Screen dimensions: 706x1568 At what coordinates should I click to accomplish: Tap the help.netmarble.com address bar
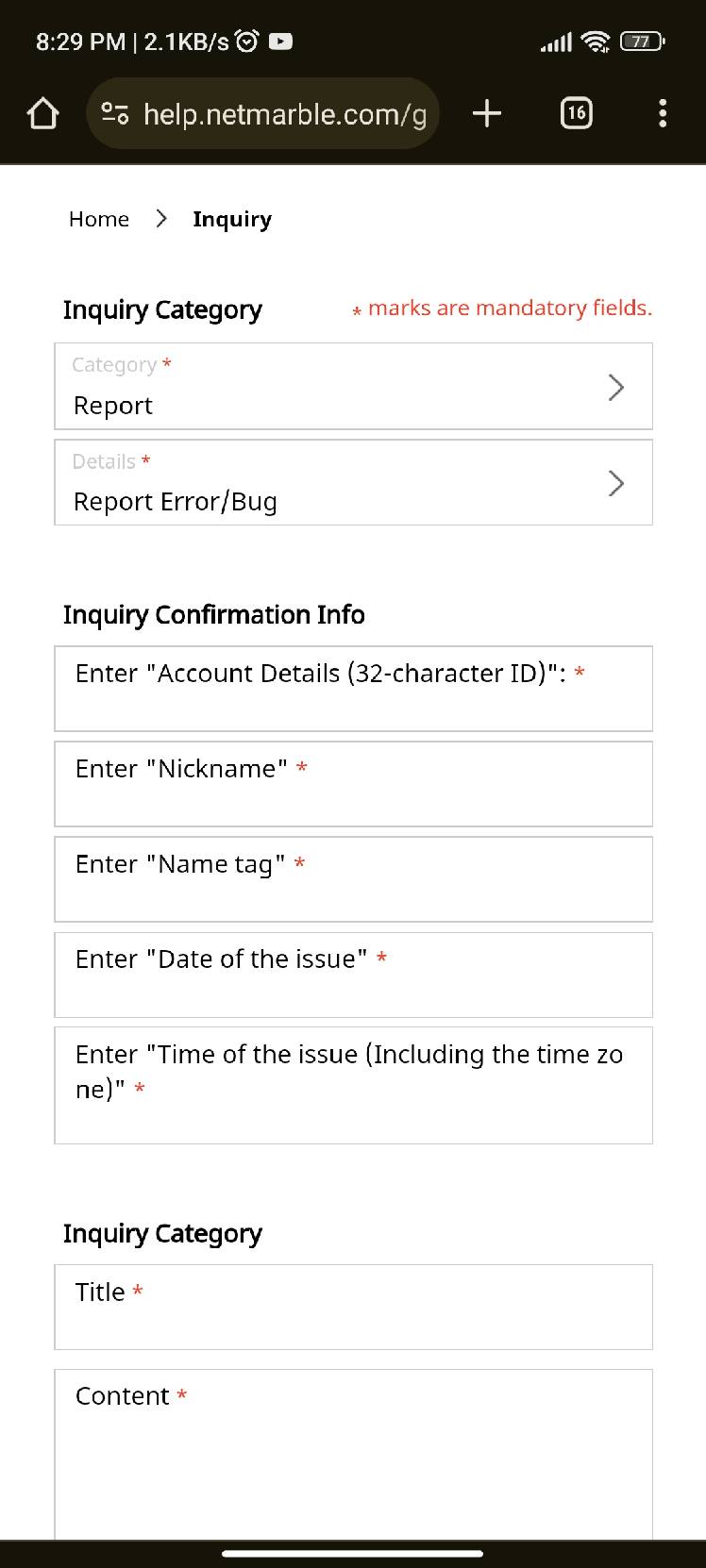click(x=283, y=114)
